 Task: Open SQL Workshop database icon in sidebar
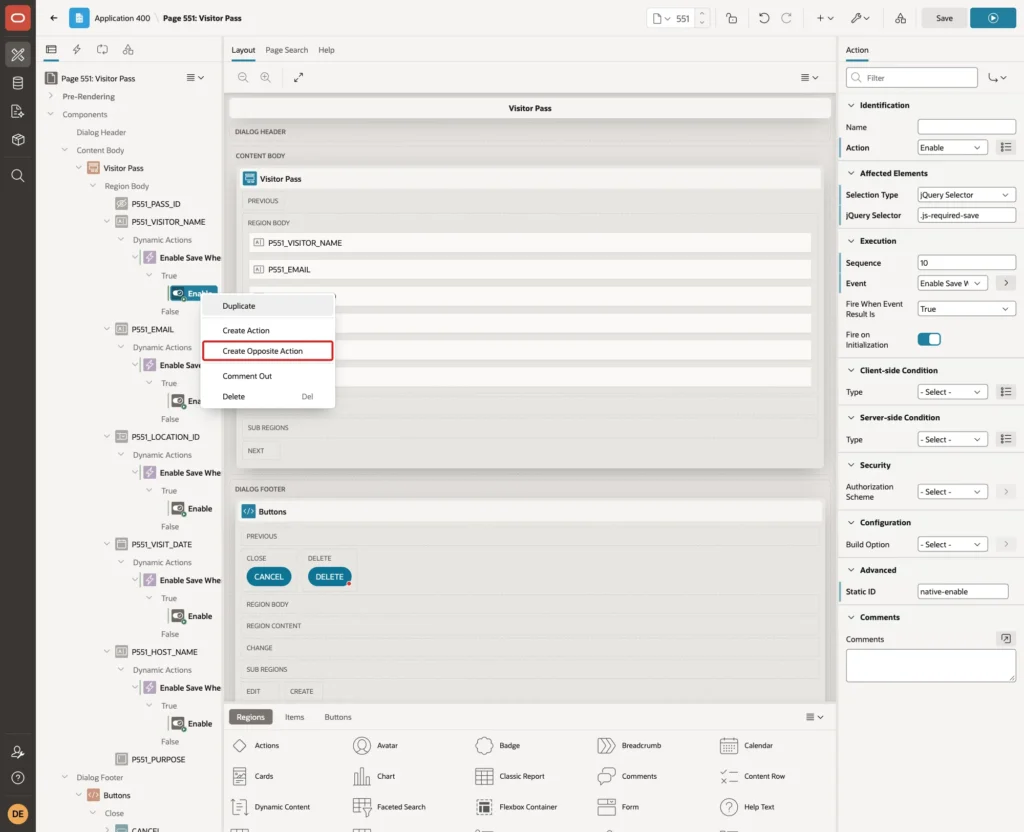point(18,83)
